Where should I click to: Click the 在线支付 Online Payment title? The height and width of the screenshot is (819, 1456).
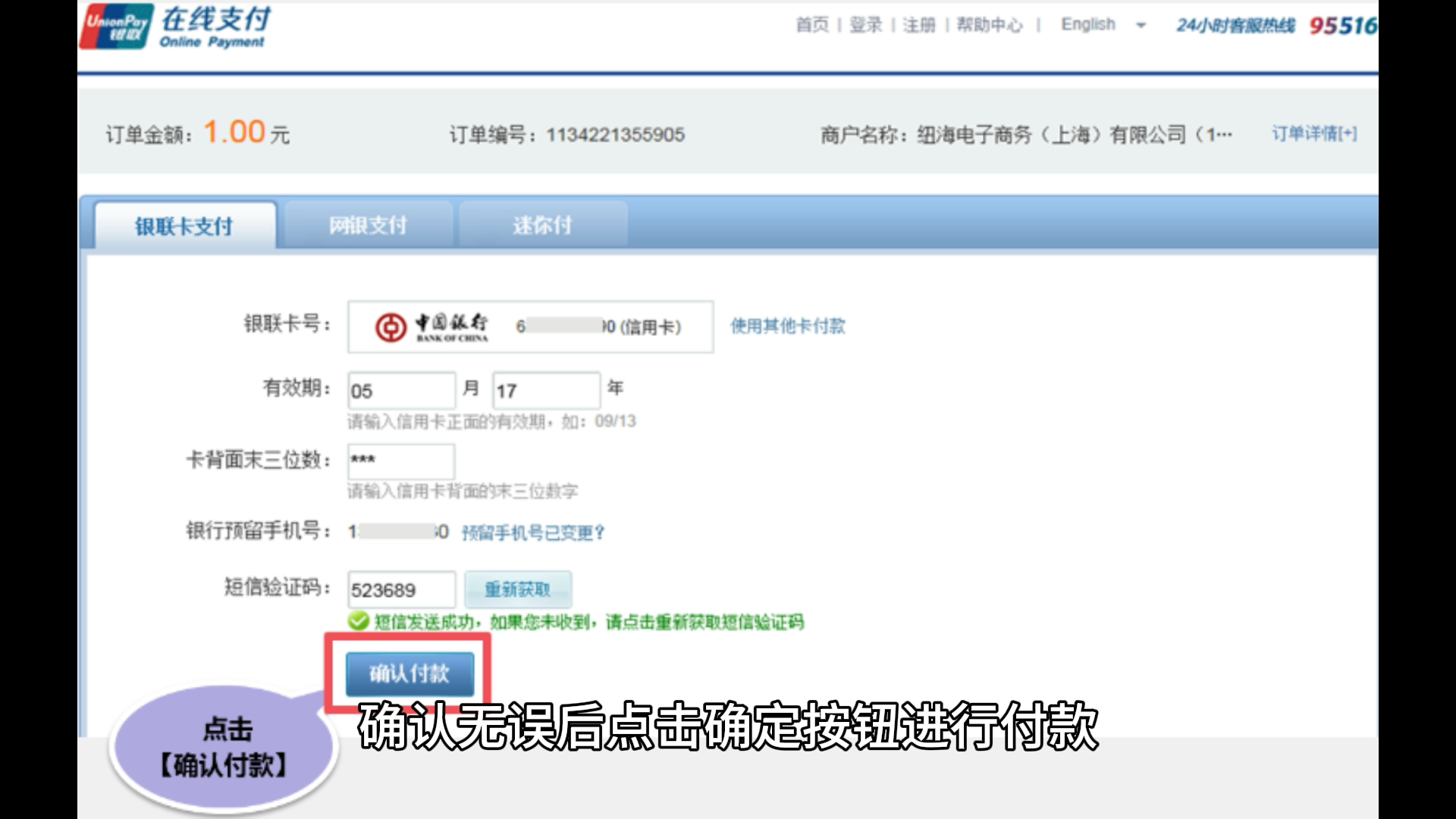215,27
